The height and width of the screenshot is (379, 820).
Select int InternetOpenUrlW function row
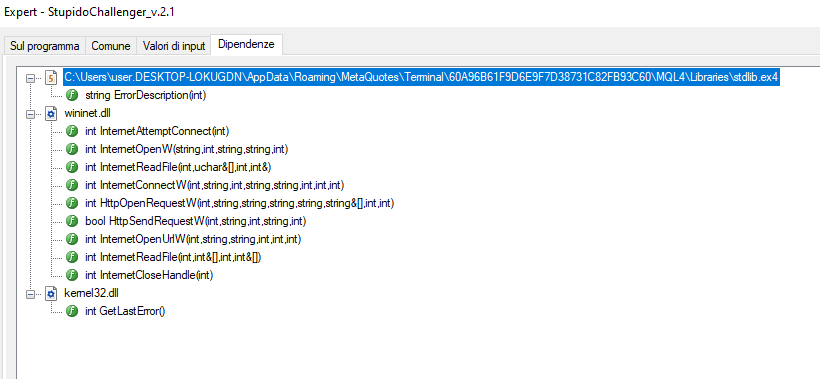(x=193, y=239)
